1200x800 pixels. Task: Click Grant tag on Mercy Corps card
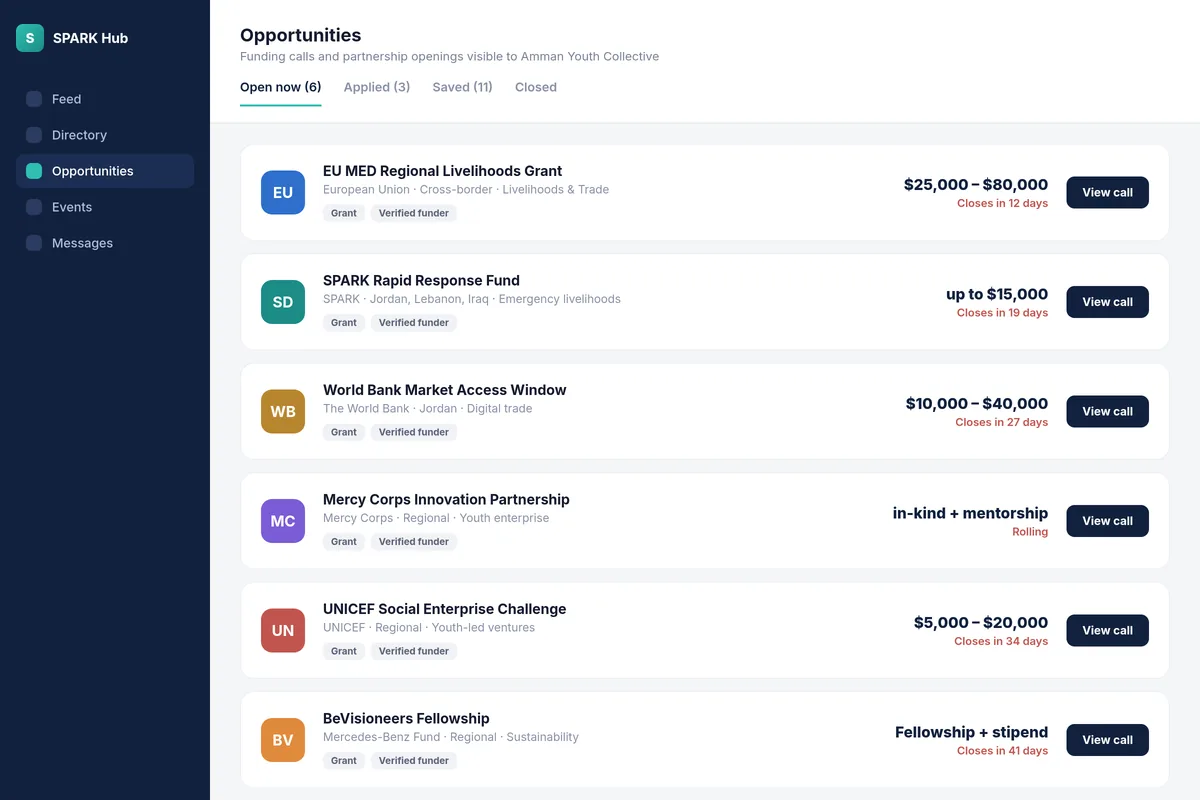[x=344, y=542]
